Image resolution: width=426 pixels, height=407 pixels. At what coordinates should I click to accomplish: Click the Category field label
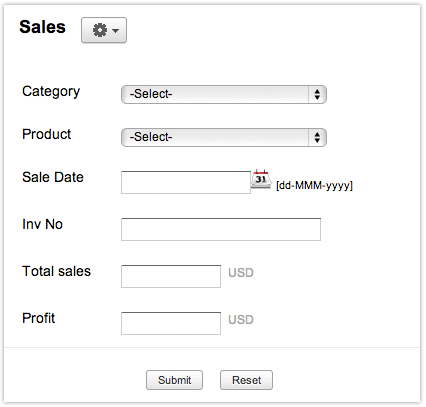[x=51, y=91]
